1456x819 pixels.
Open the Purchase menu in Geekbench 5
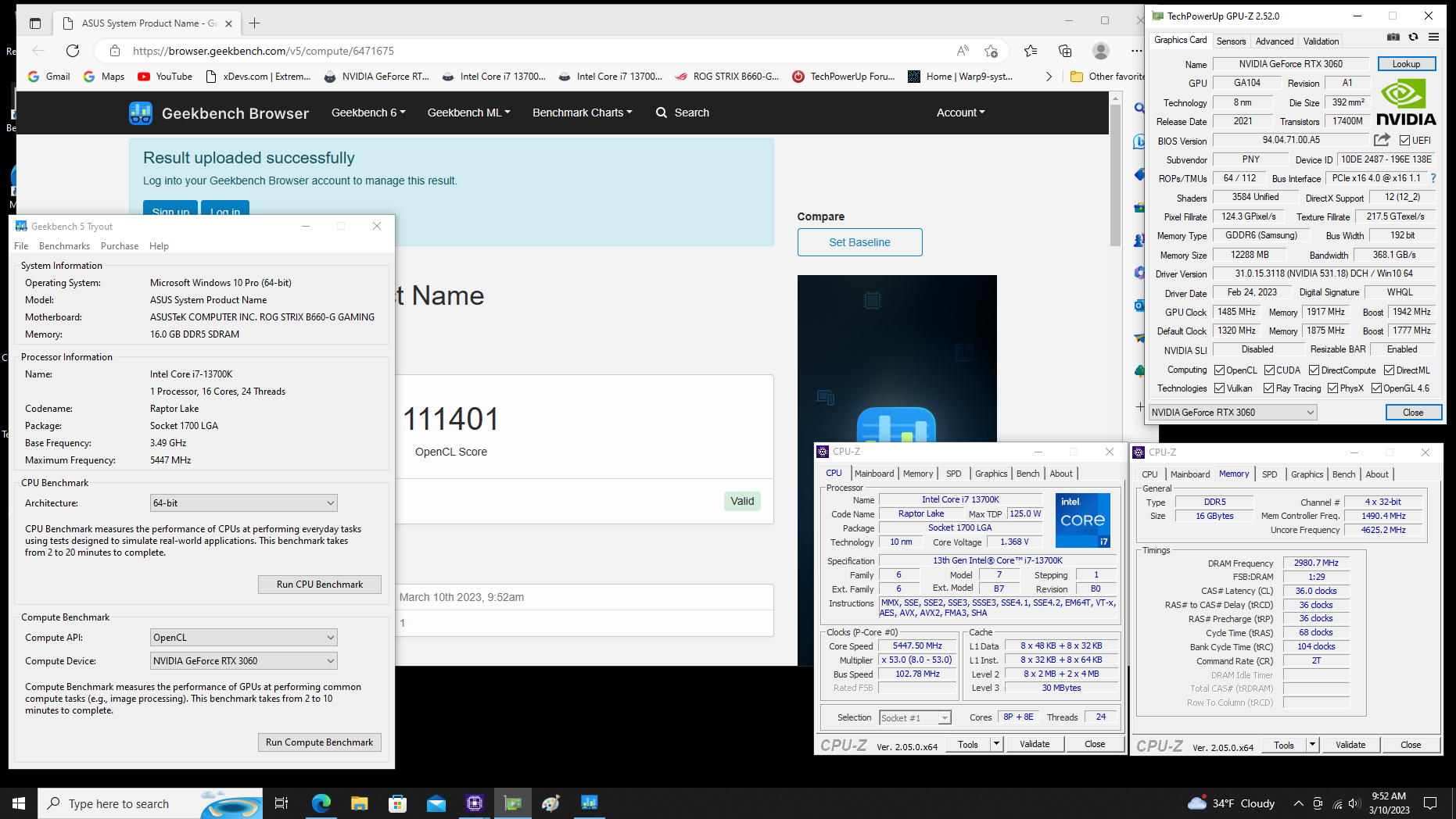120,246
